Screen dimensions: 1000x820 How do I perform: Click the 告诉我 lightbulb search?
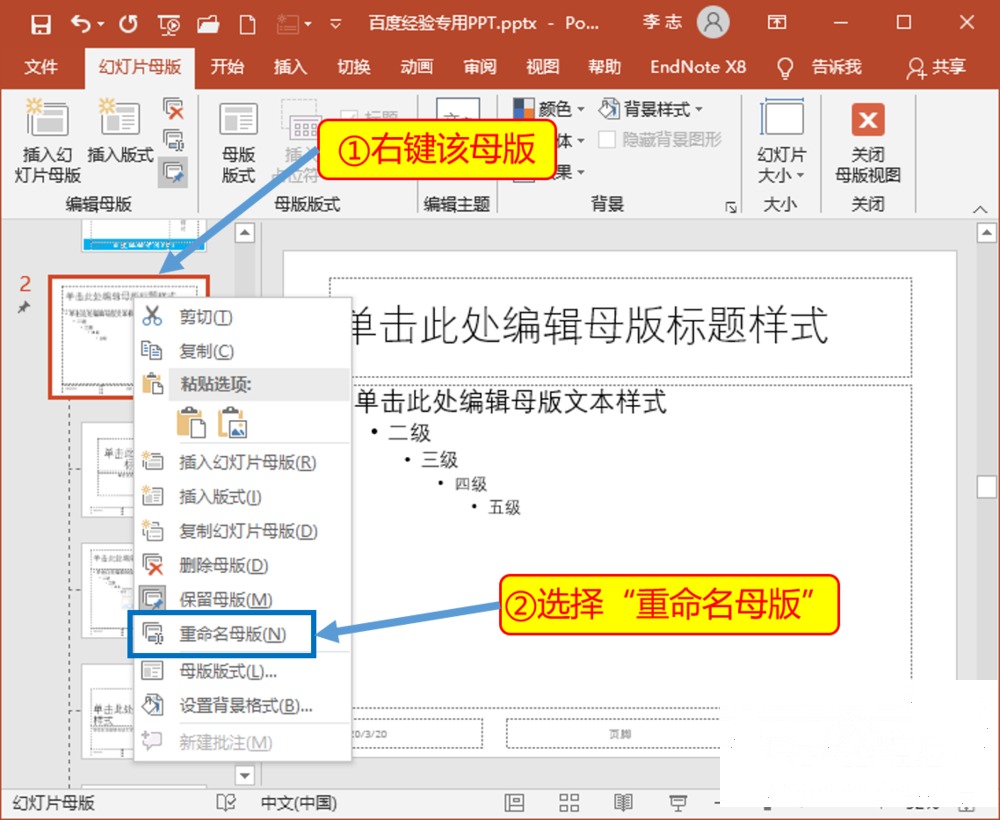coord(819,67)
